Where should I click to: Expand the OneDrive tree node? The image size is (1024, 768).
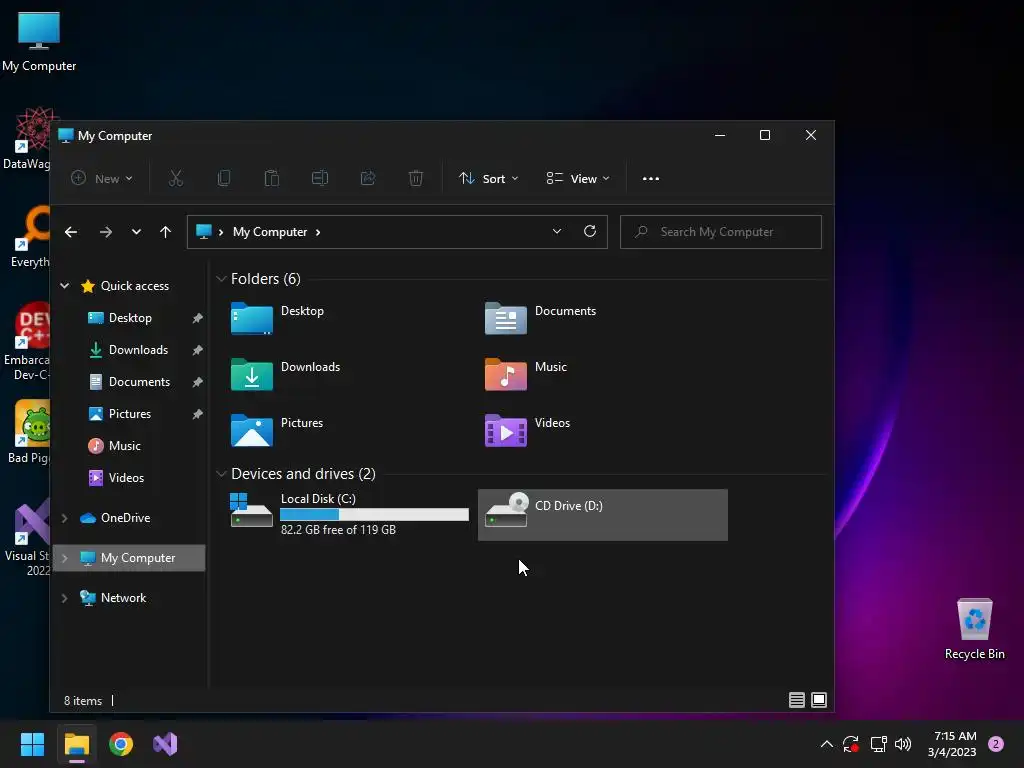coord(65,518)
